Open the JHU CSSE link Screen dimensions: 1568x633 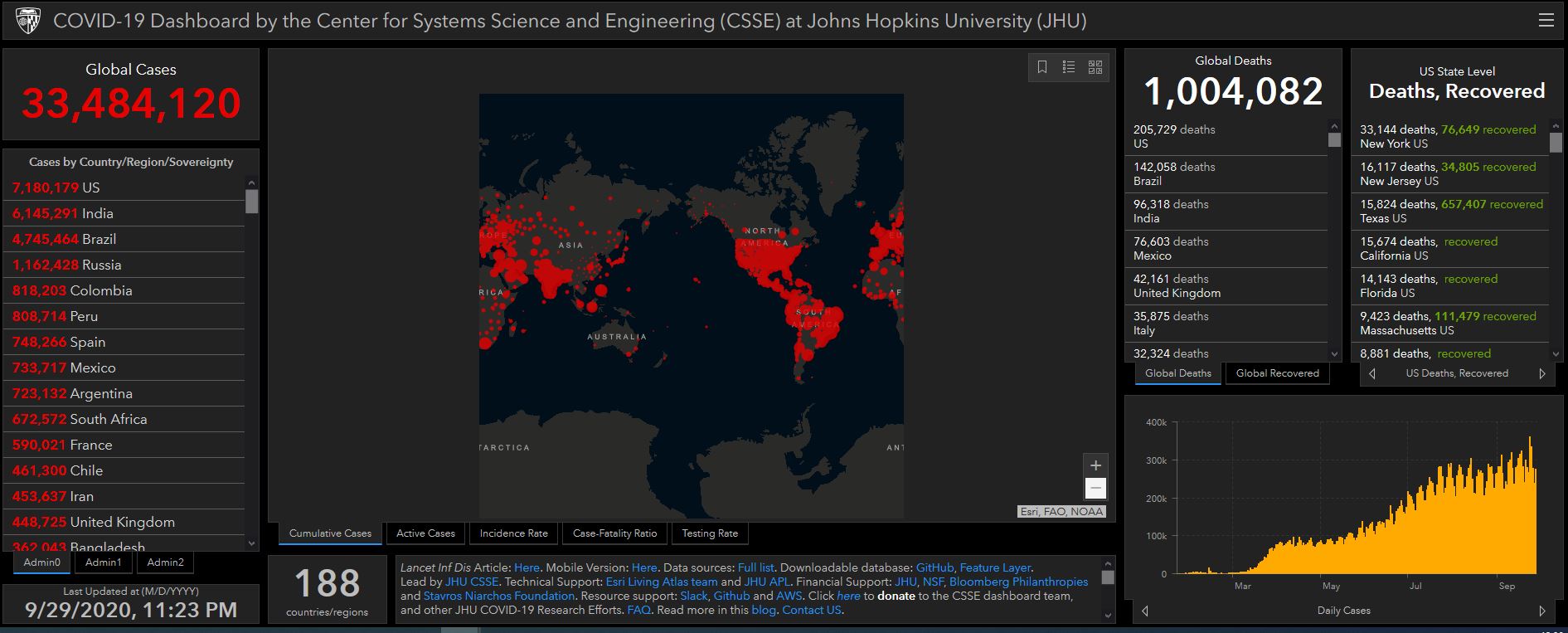pos(472,582)
